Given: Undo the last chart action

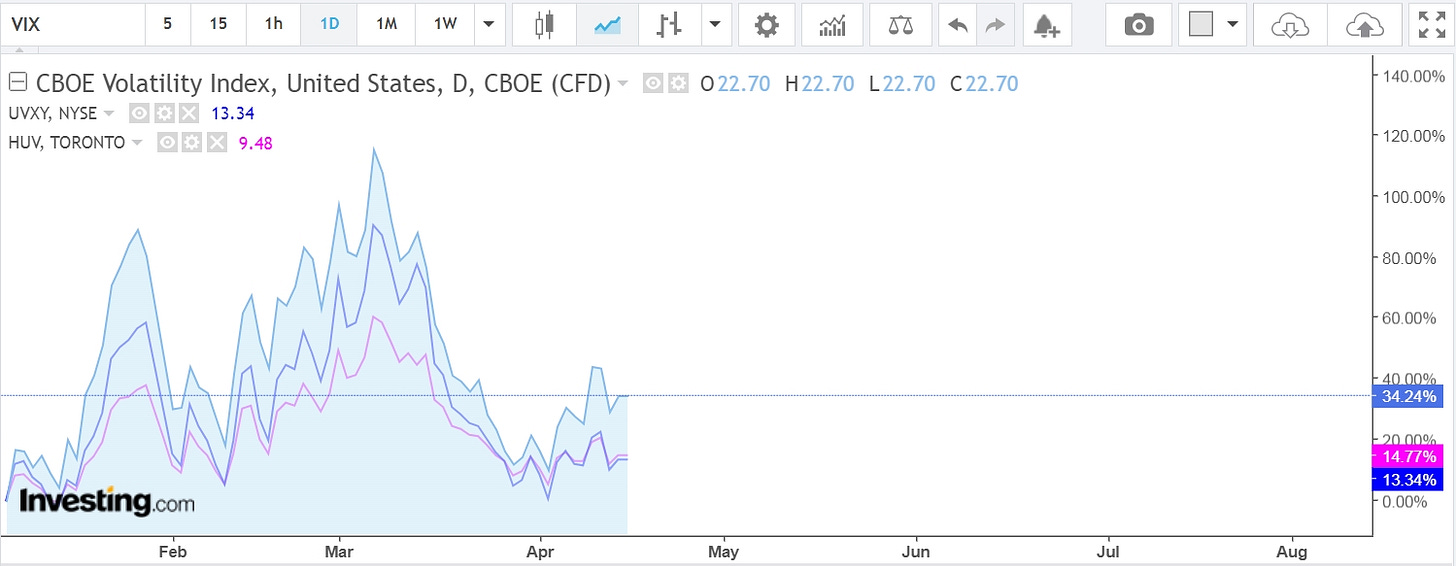Looking at the screenshot, I should pyautogui.click(x=958, y=24).
